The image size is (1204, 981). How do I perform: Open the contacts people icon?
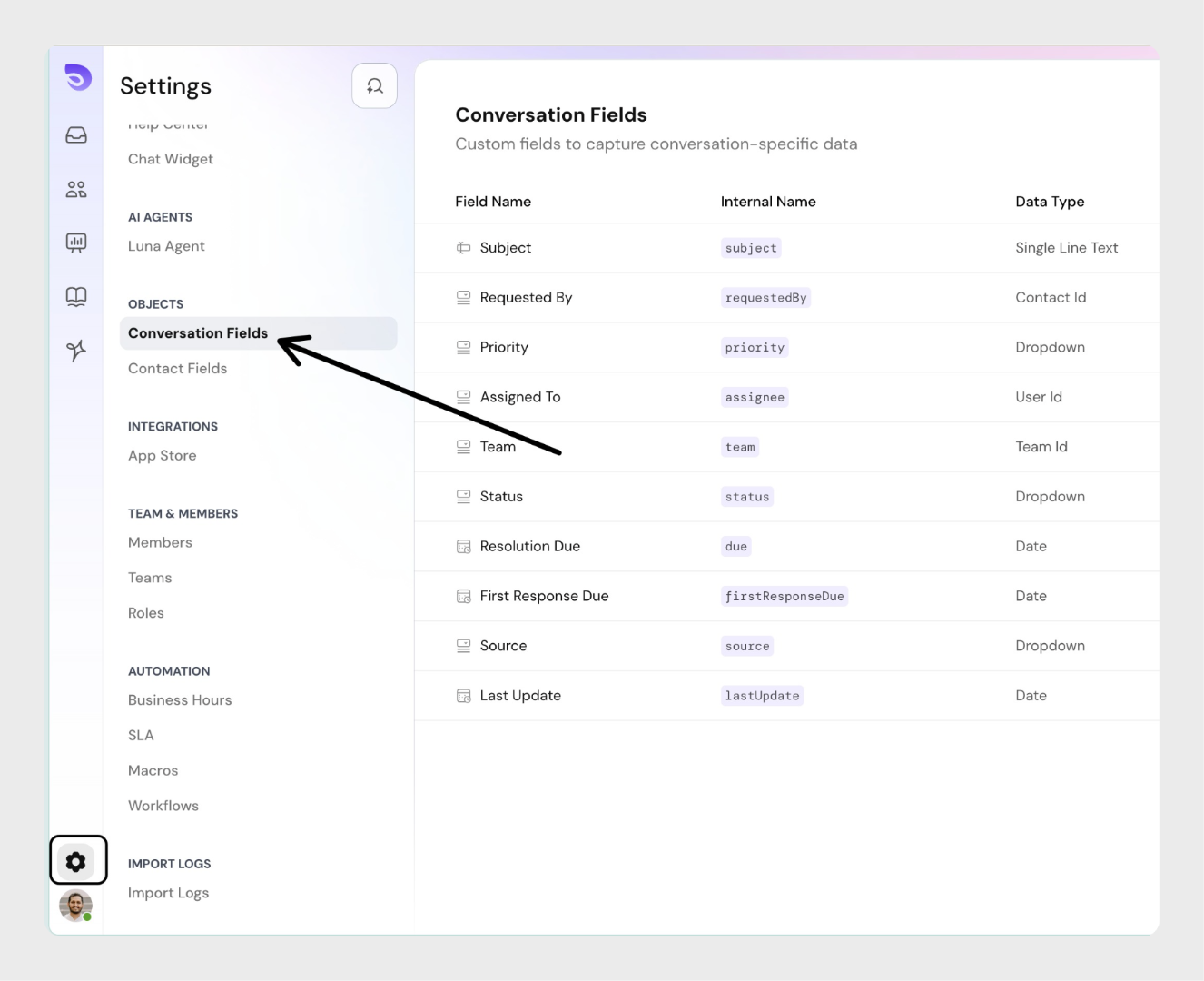coord(76,189)
